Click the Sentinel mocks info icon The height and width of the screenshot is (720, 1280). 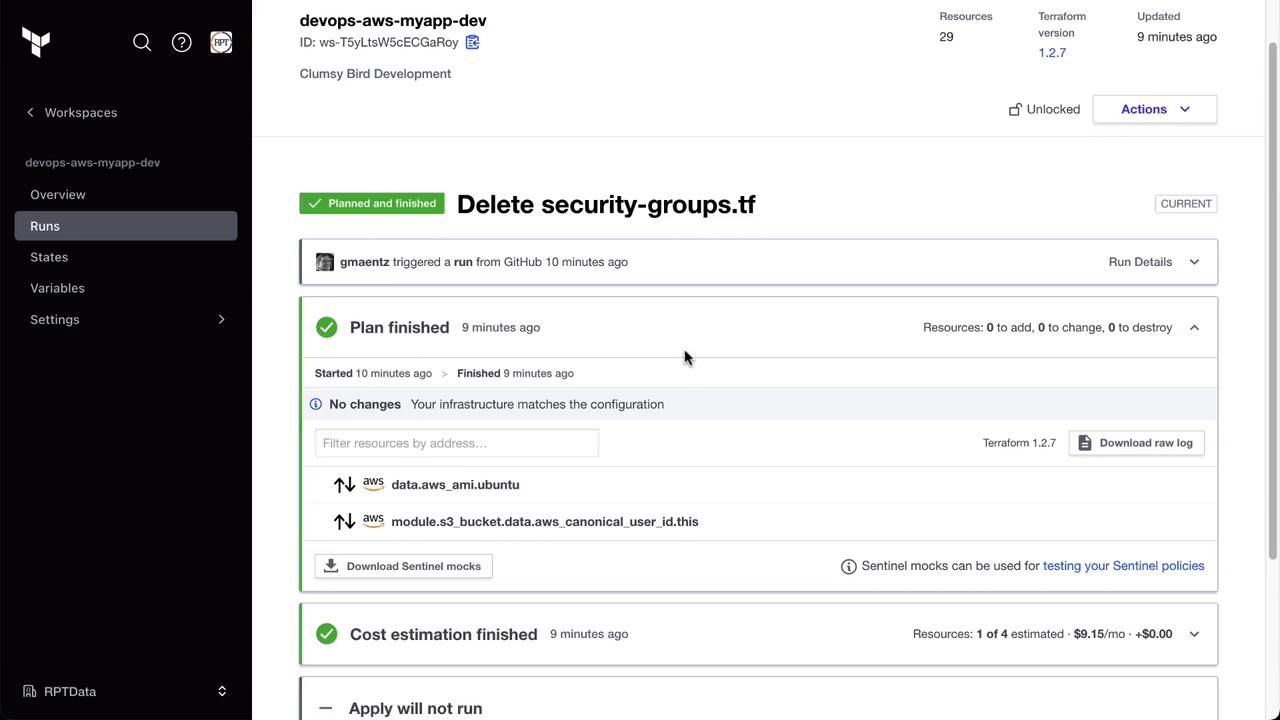(x=849, y=567)
